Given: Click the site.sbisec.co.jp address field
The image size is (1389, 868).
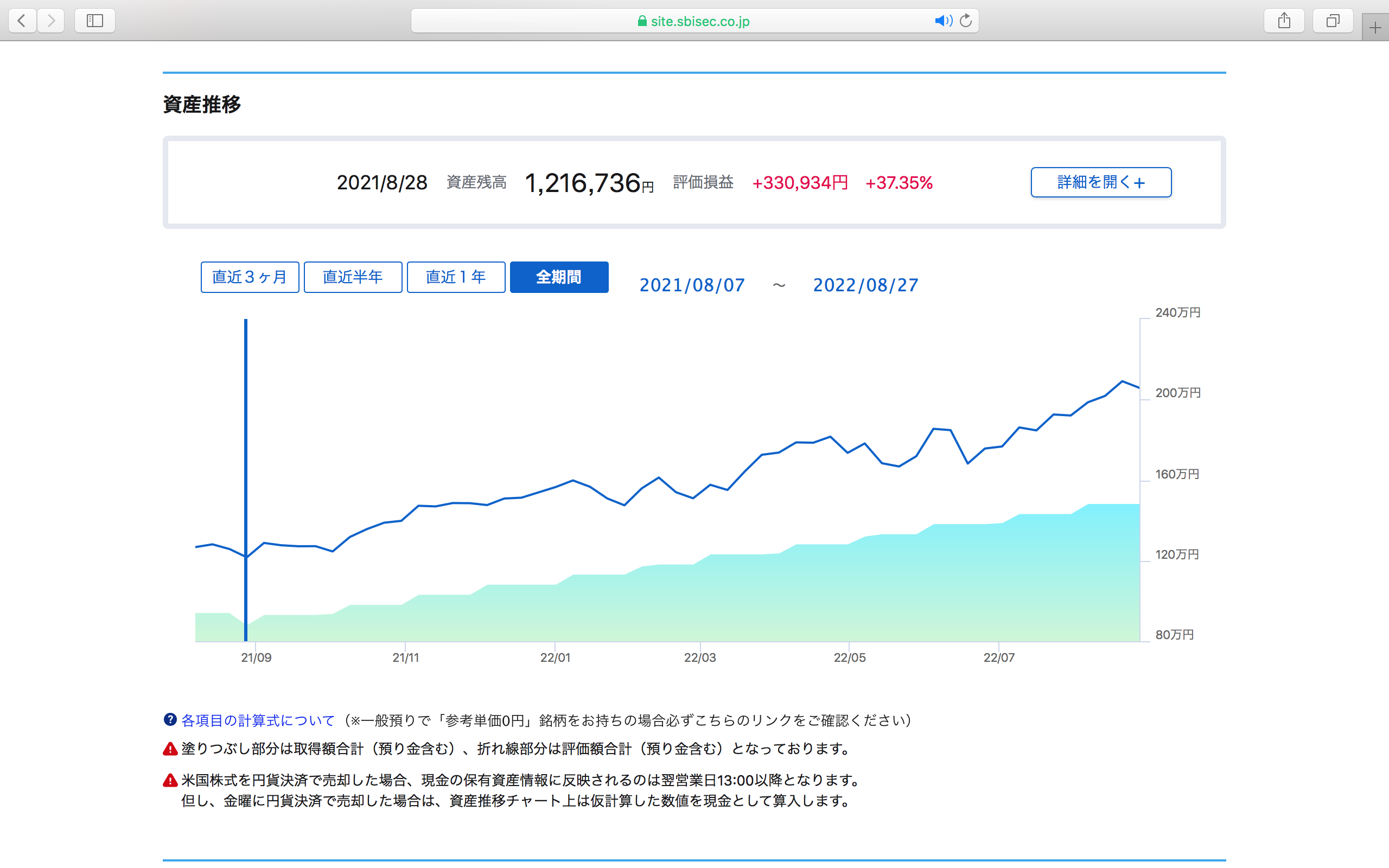Looking at the screenshot, I should [x=694, y=21].
